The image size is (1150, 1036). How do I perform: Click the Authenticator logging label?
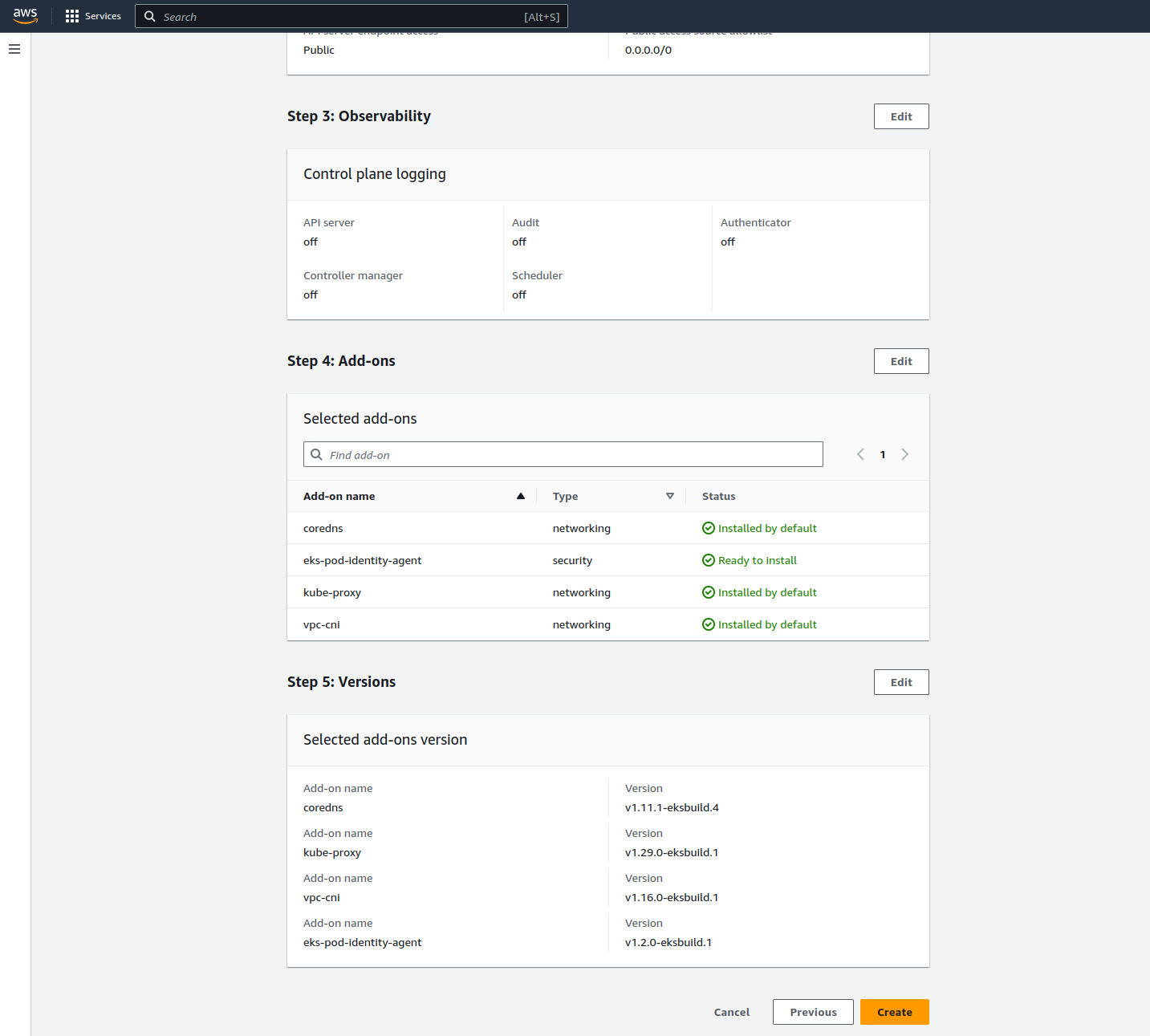756,222
